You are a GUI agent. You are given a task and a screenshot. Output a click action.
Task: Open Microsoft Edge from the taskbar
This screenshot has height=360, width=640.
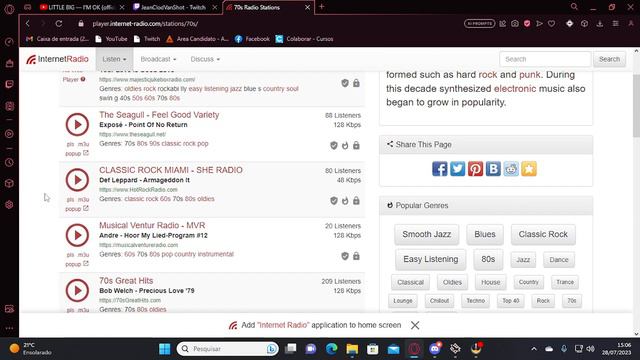[x=331, y=349]
